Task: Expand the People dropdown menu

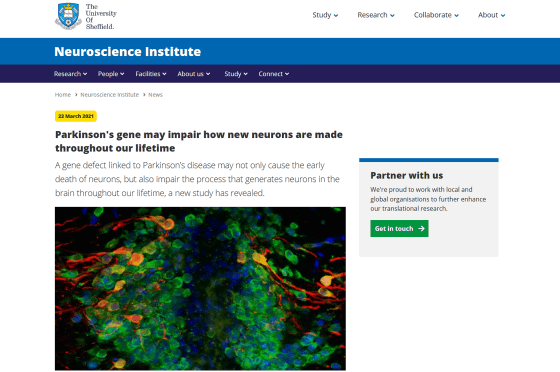Action: click(111, 74)
